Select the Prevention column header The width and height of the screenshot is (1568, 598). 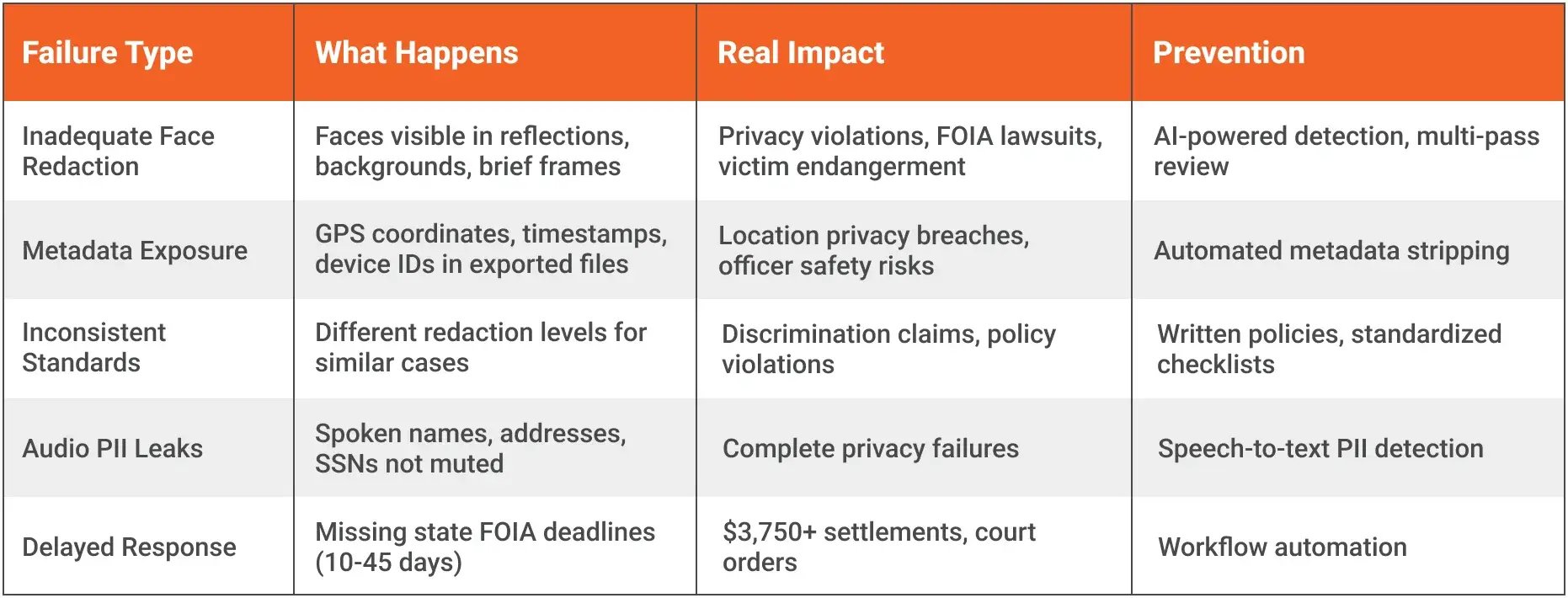pos(1228,53)
